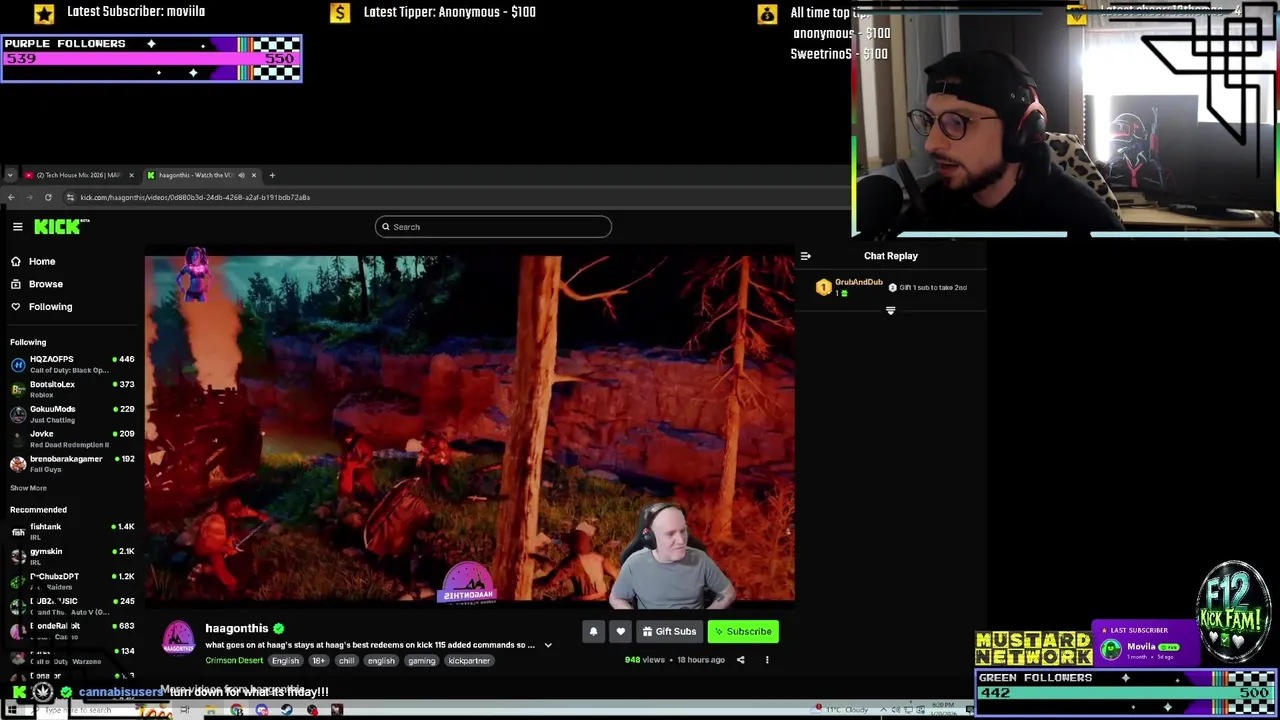Click the share icon next to 18 hours ago
1280x720 pixels.
(740, 660)
